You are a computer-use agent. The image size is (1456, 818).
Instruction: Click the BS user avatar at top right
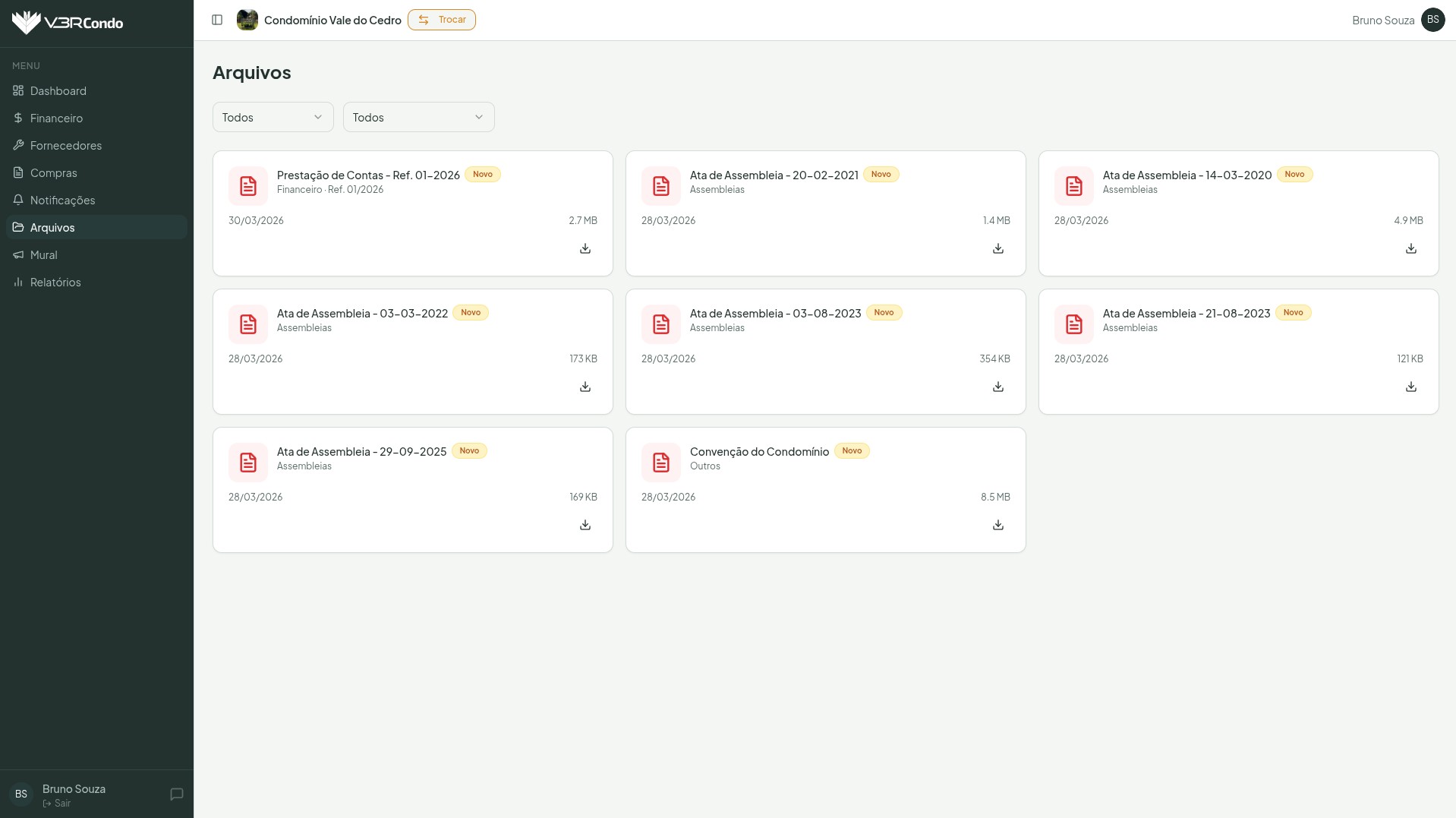click(x=1432, y=20)
